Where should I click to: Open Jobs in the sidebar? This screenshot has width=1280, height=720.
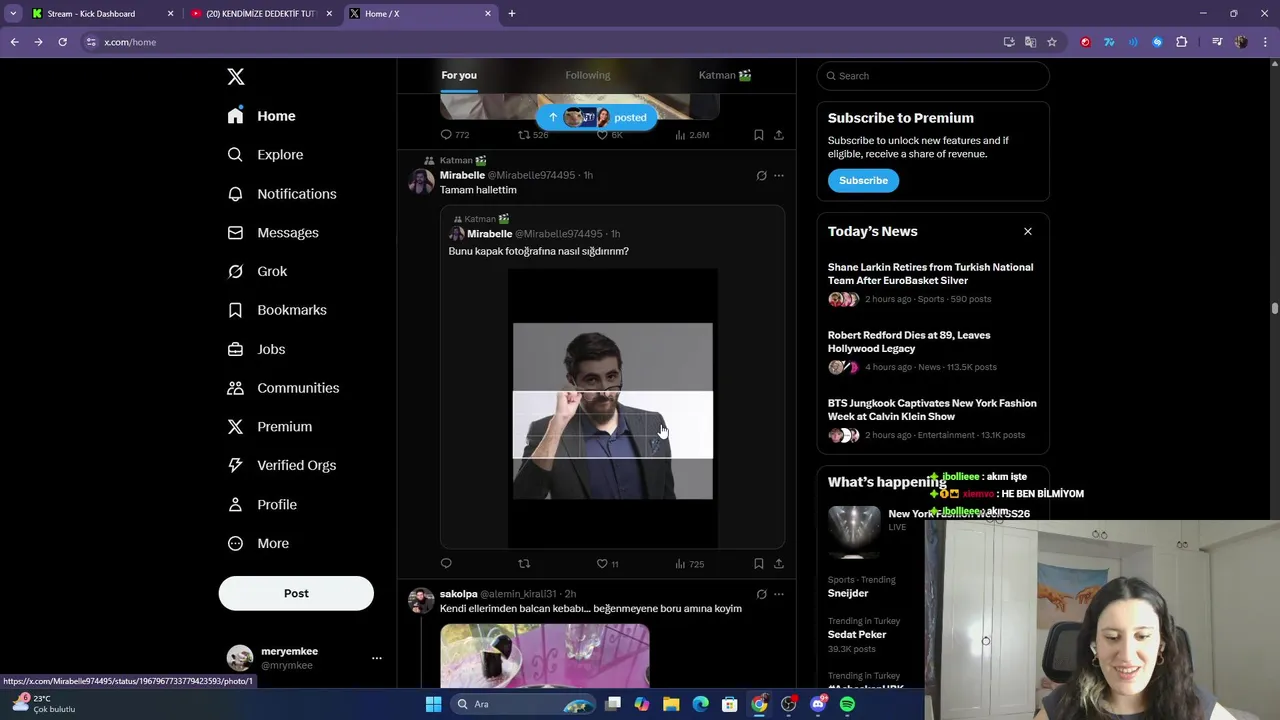[x=256, y=349]
